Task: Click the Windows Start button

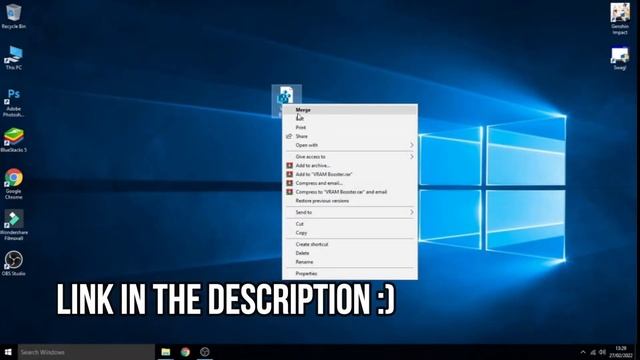Action: pyautogui.click(x=8, y=352)
